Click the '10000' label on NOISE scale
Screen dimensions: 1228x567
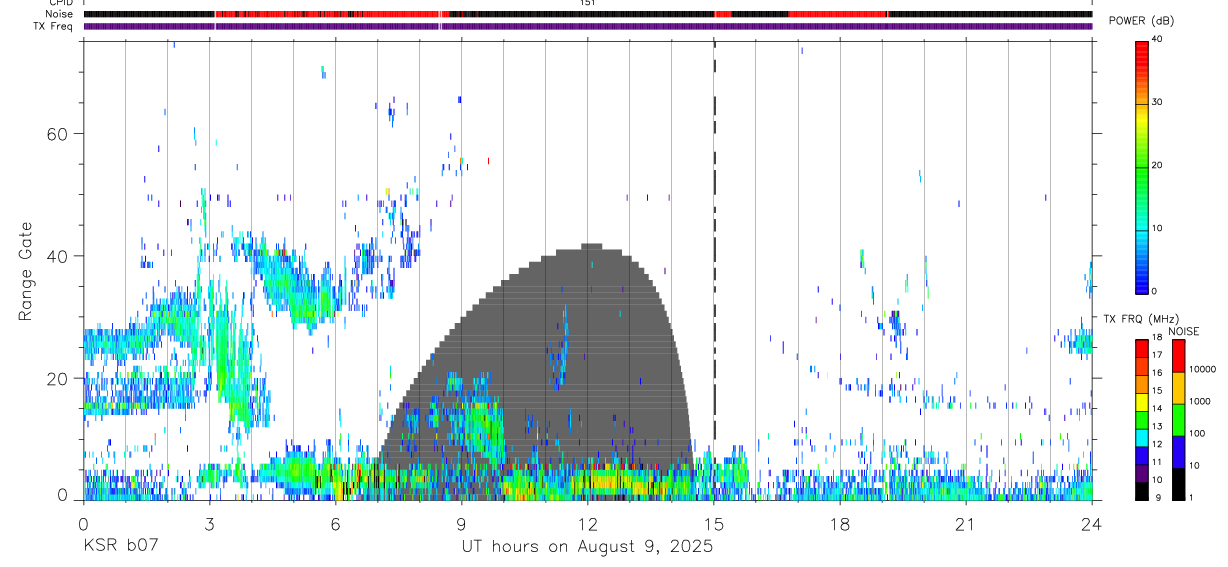tap(1203, 370)
